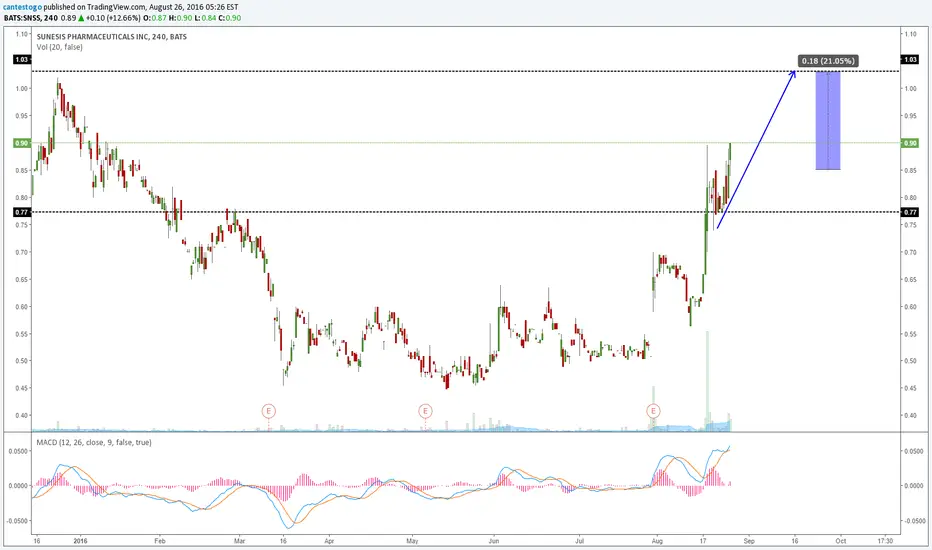Click the Aug label on date axis

pyautogui.click(x=657, y=541)
